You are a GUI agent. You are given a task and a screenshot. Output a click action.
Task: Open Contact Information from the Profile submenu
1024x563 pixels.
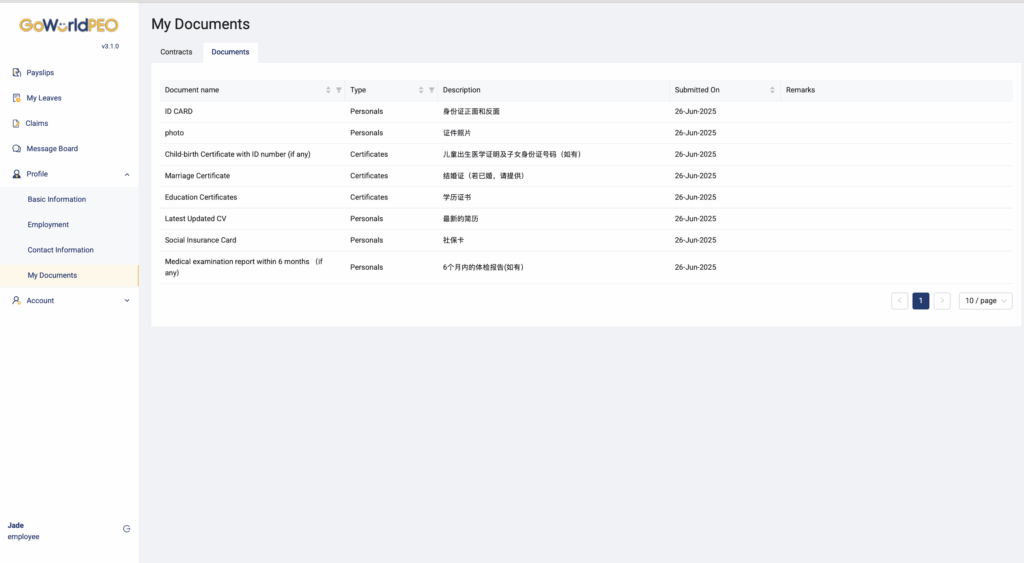(60, 250)
